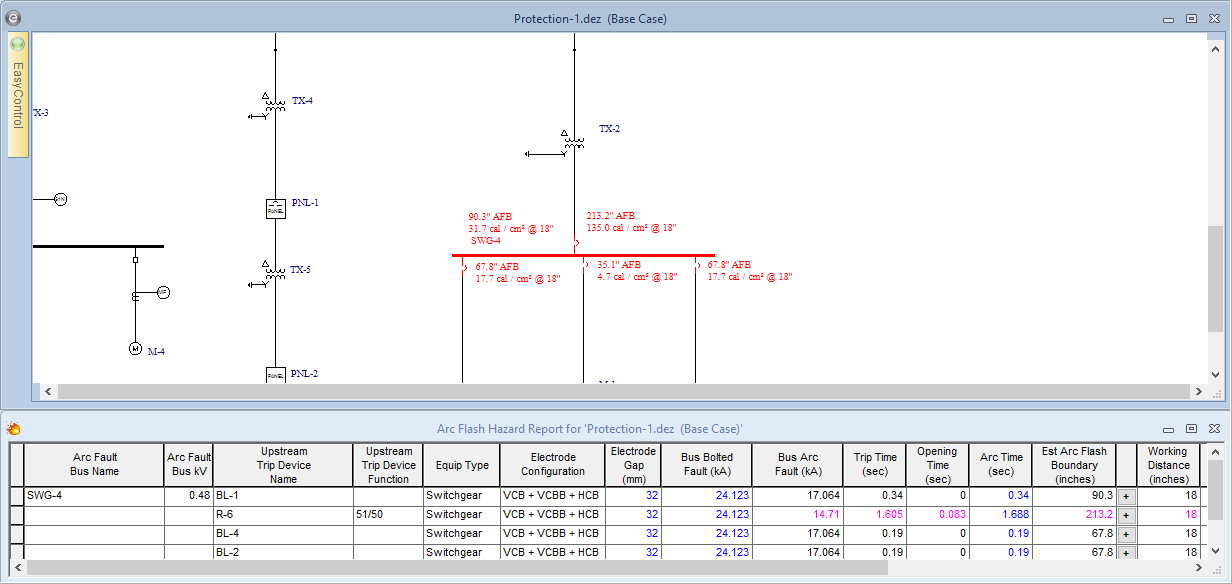Select the R-6 row header box

click(x=16, y=515)
